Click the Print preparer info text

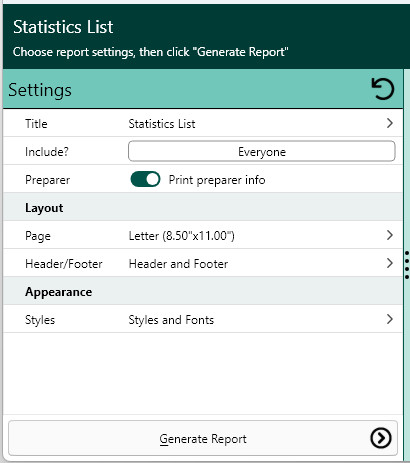coord(217,180)
